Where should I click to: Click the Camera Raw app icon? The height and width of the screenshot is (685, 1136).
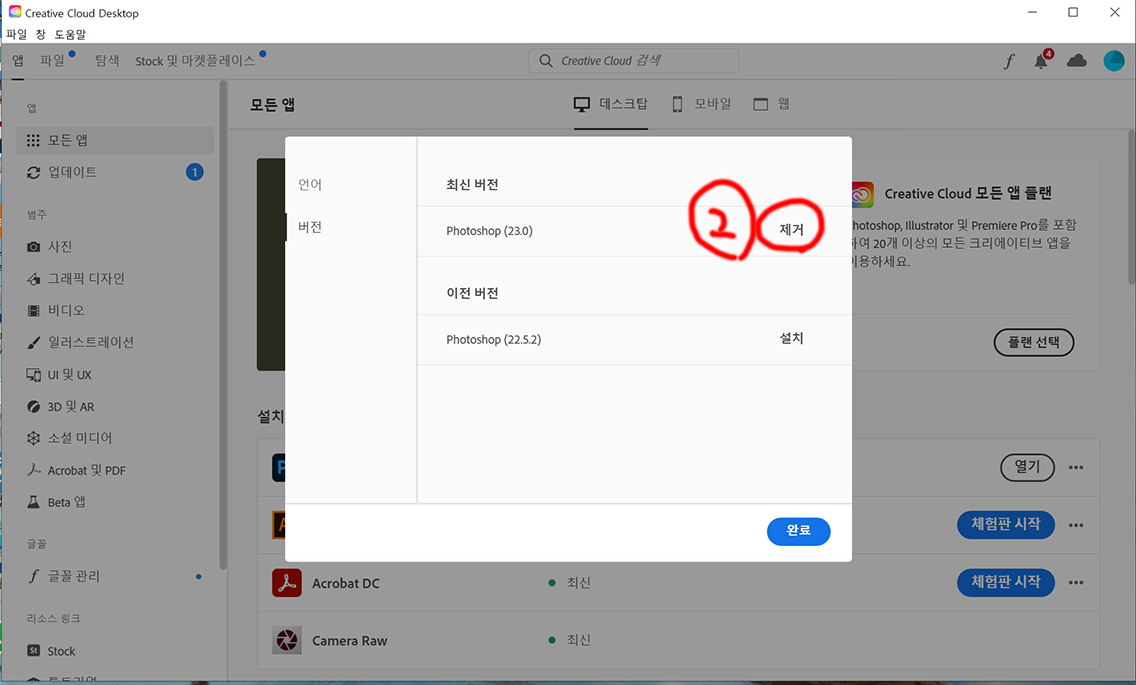[287, 640]
